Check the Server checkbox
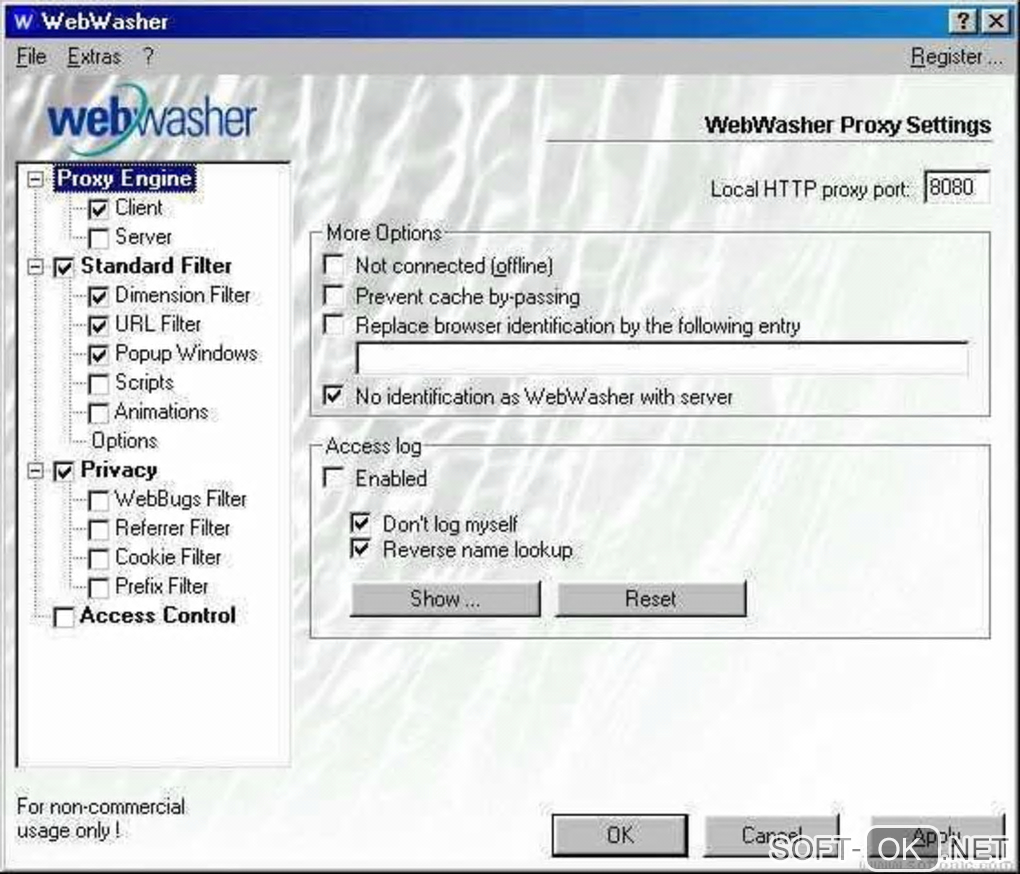The height and width of the screenshot is (874, 1020). (x=98, y=239)
